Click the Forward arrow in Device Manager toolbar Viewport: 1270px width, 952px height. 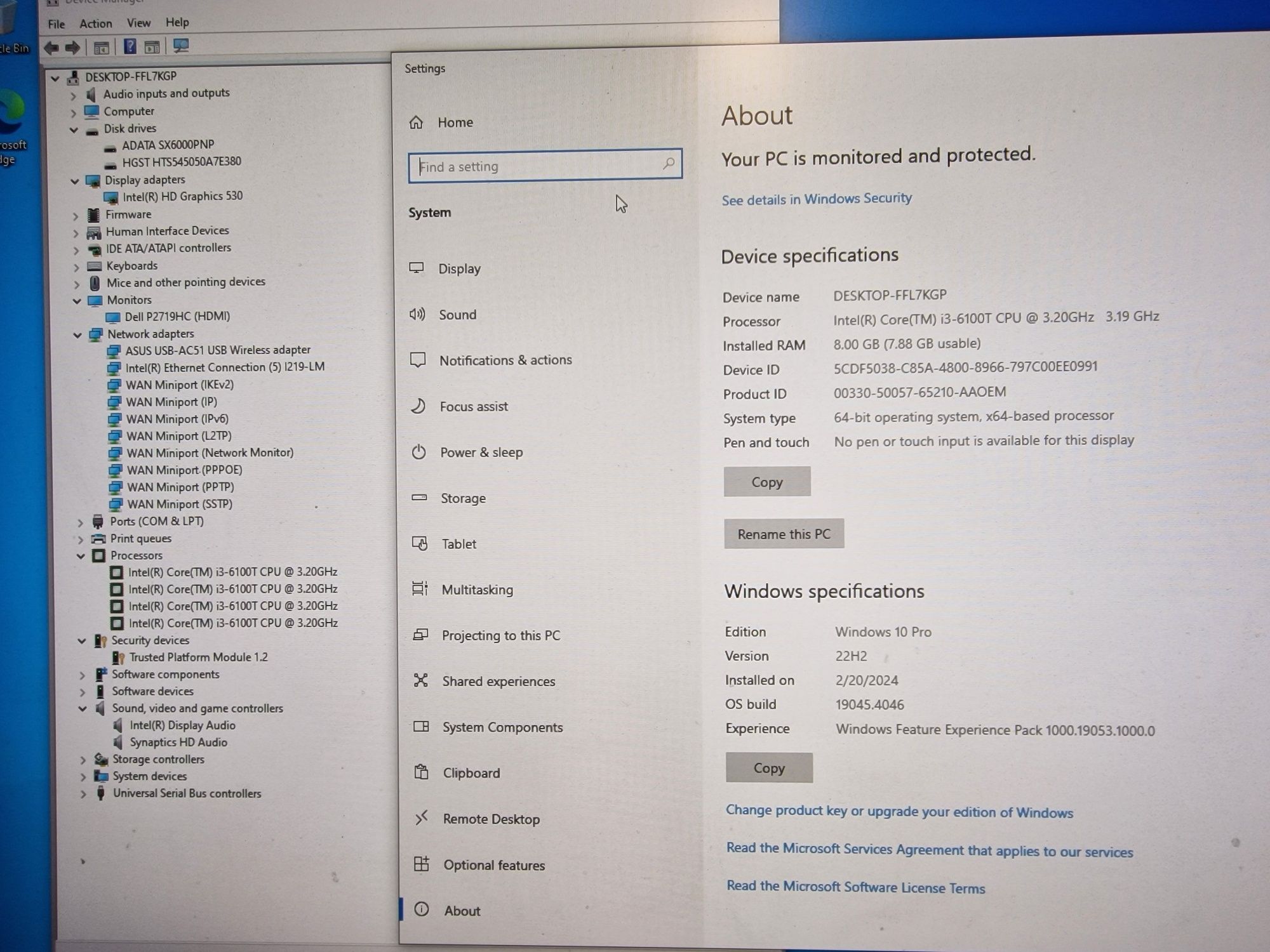(x=72, y=48)
